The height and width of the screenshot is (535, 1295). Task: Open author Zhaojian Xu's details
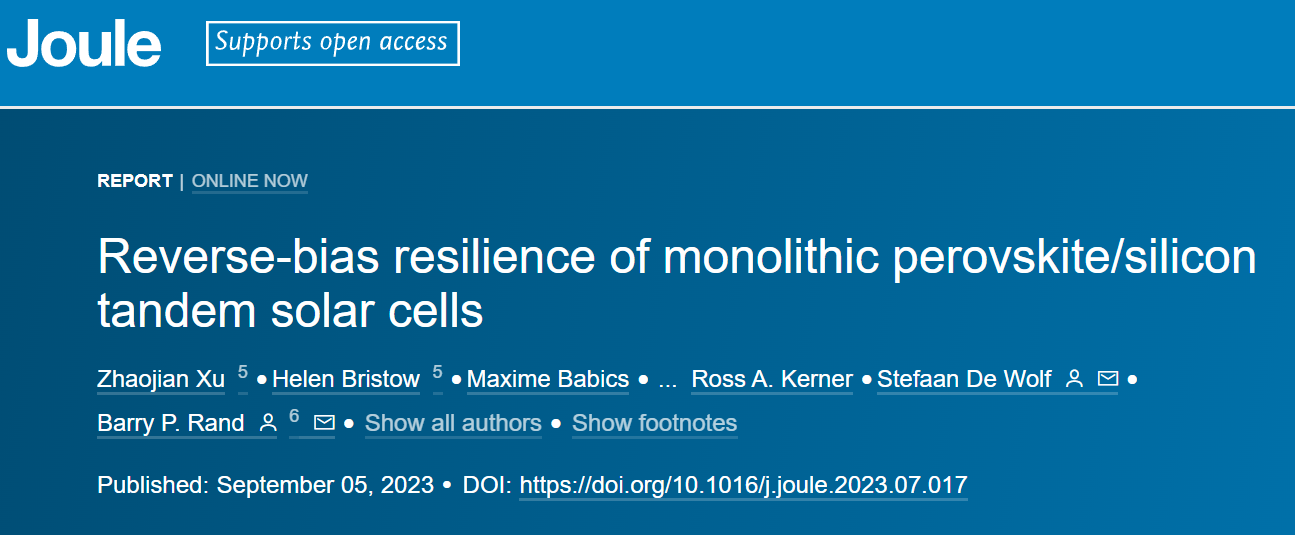[161, 379]
